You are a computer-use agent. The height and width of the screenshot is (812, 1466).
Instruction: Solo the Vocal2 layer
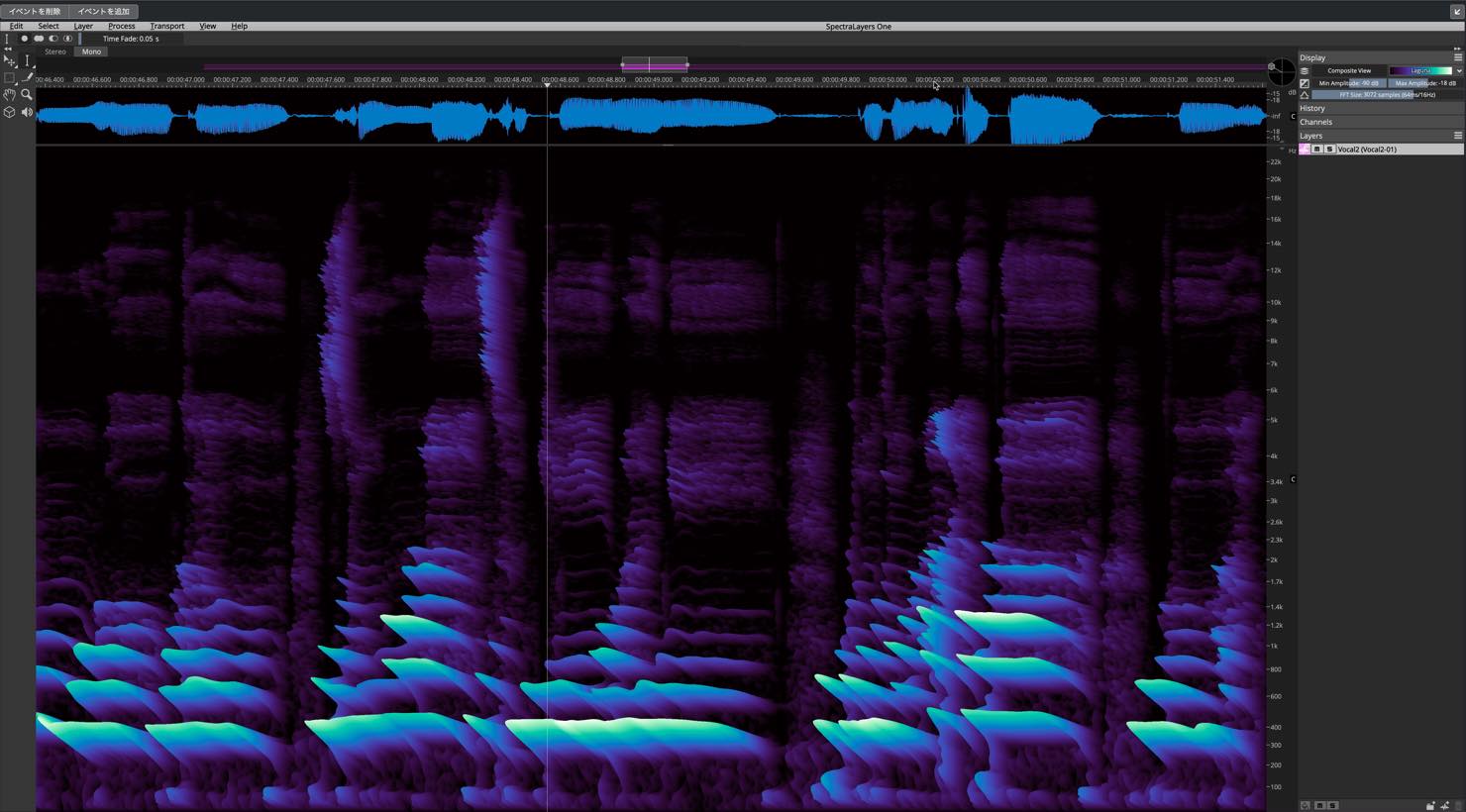(1329, 150)
